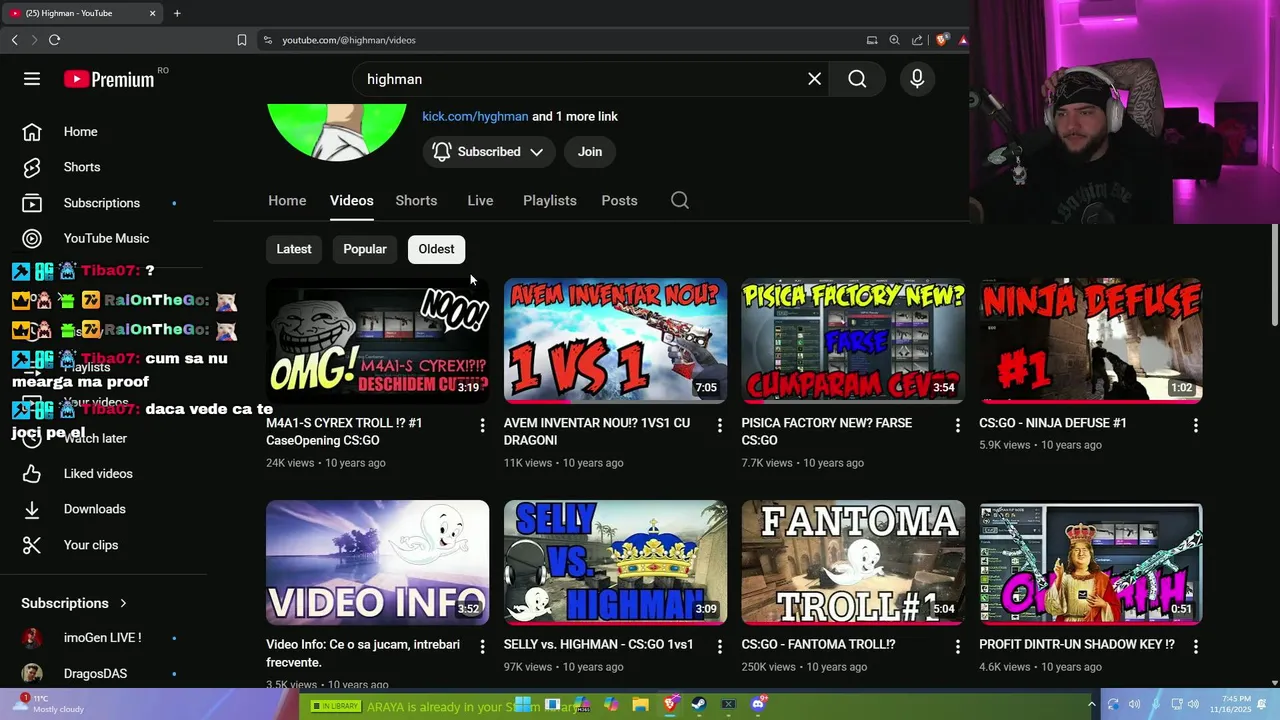Screen dimensions: 1280x720
Task: Click the YouTube Premium logo
Action: [109, 79]
